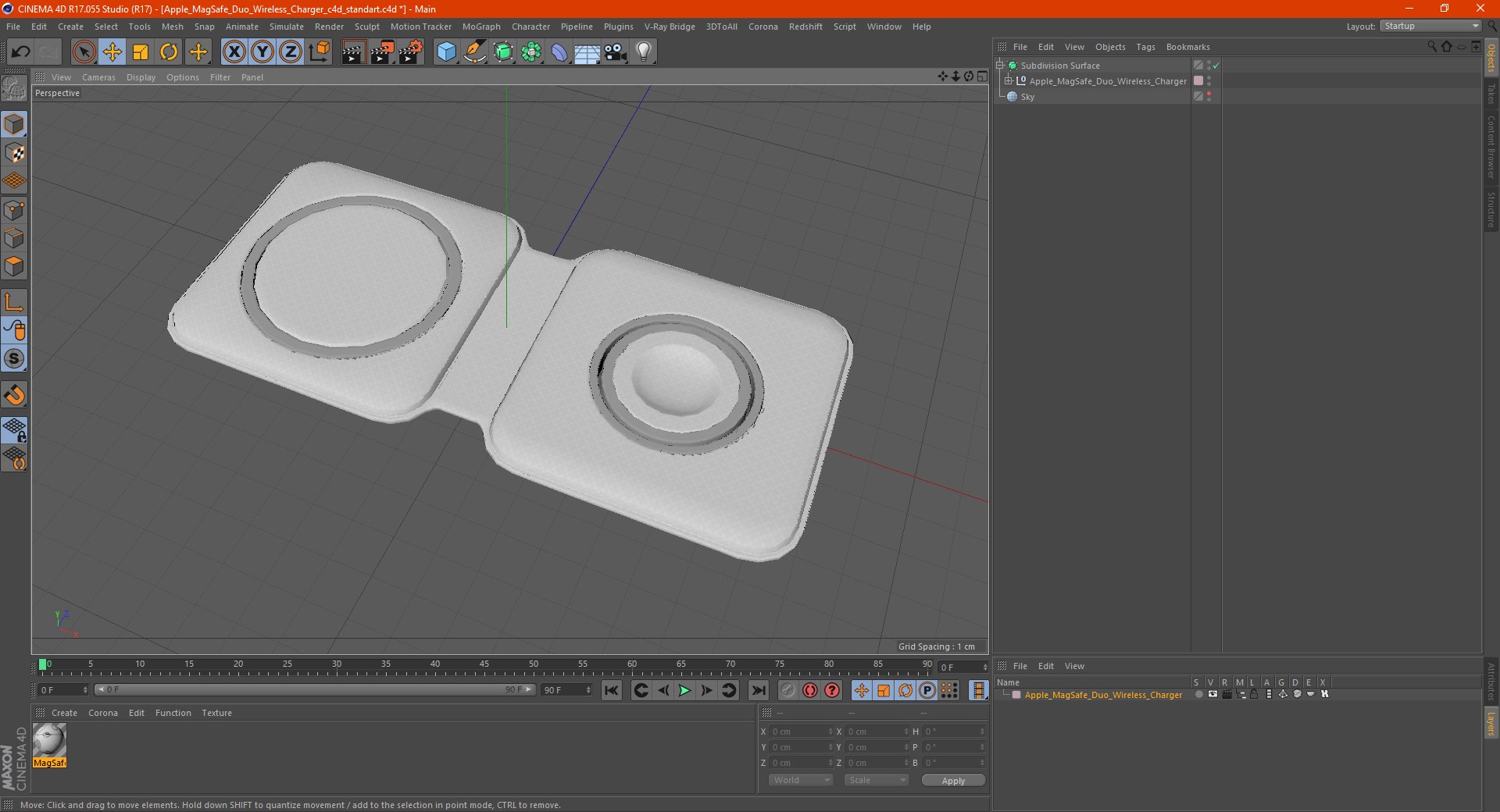Render the active view
Image resolution: width=1500 pixels, height=812 pixels.
coord(353,52)
